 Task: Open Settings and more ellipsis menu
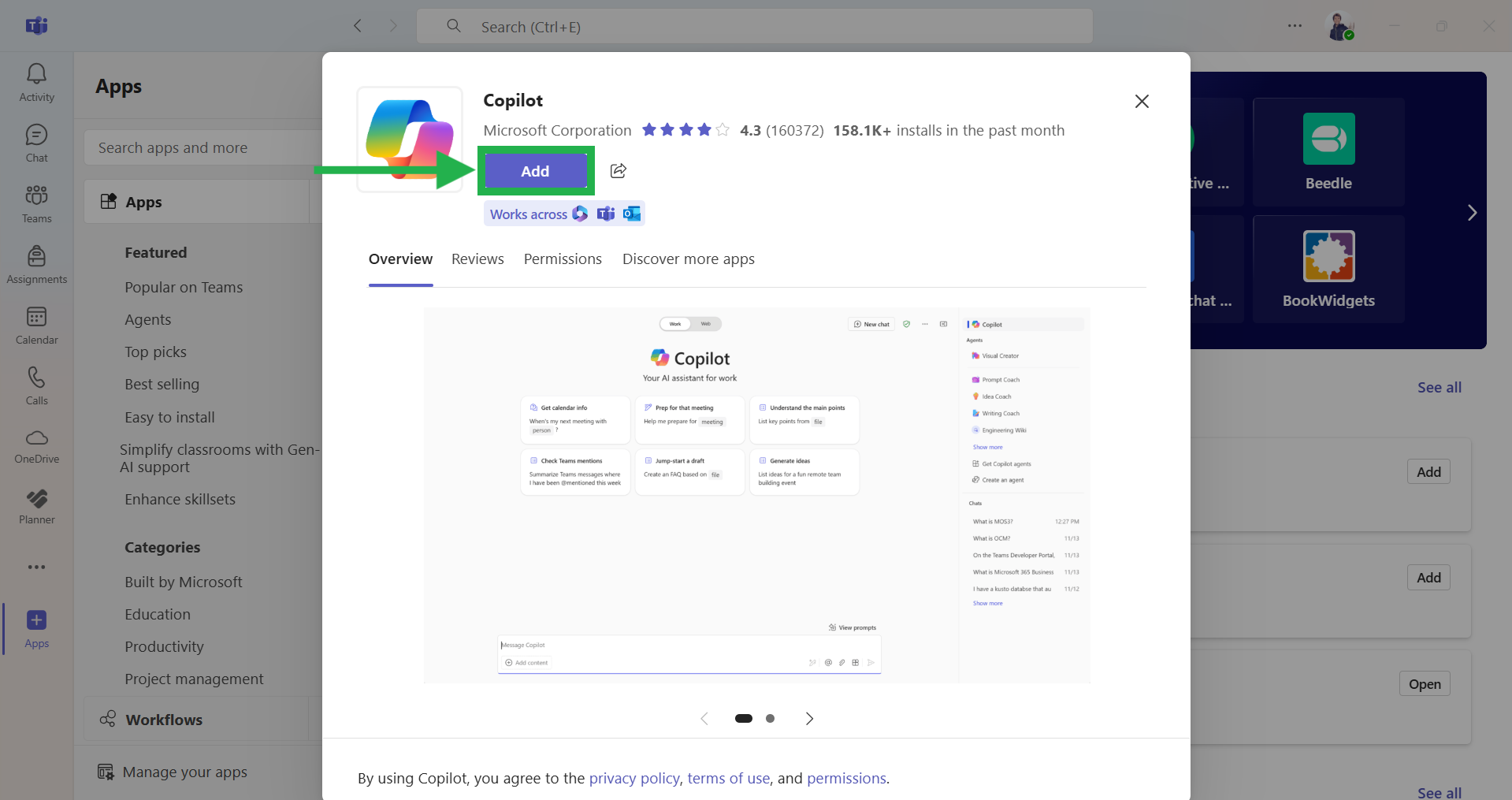[1295, 26]
